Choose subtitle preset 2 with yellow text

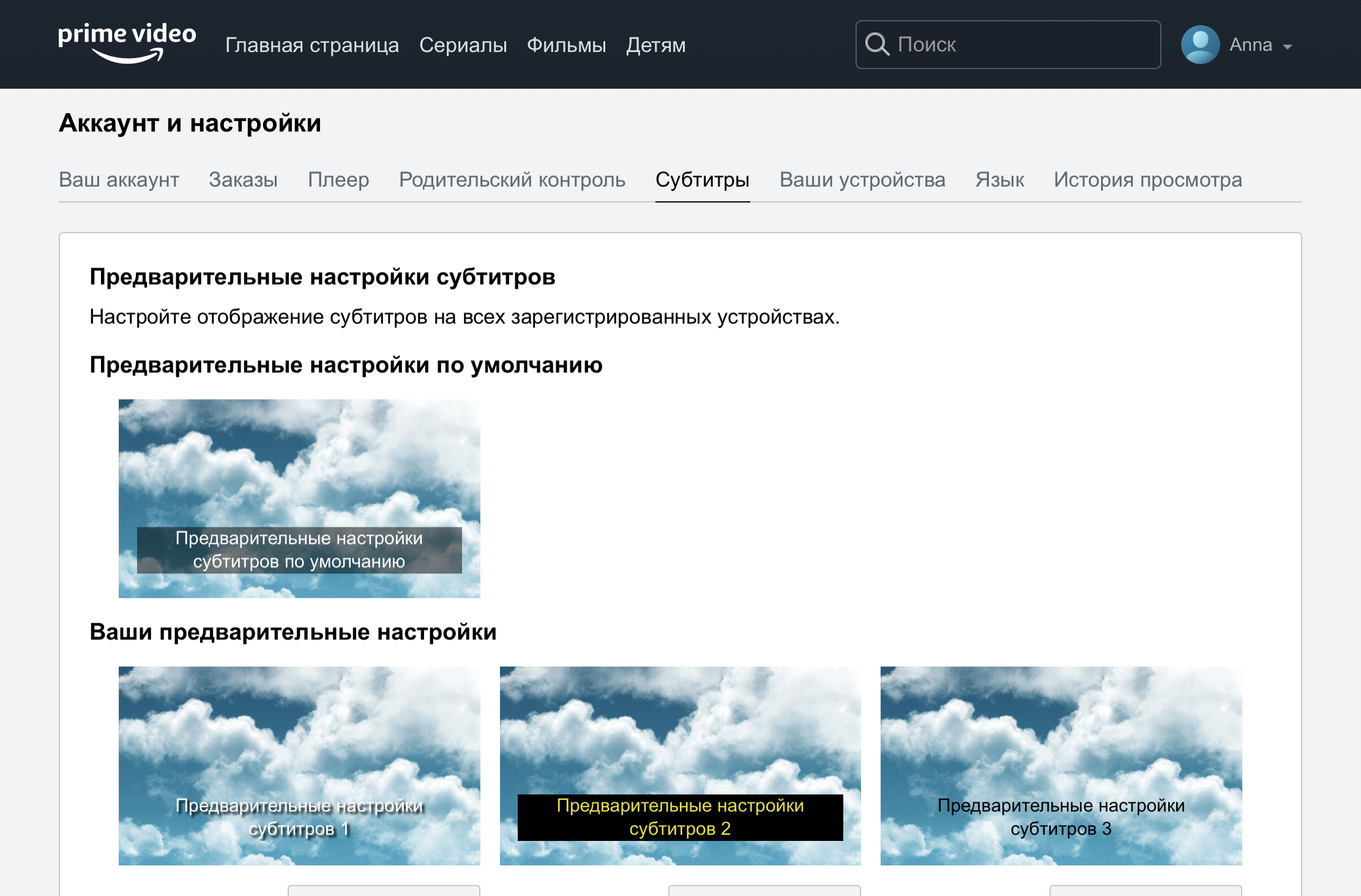[x=680, y=765]
